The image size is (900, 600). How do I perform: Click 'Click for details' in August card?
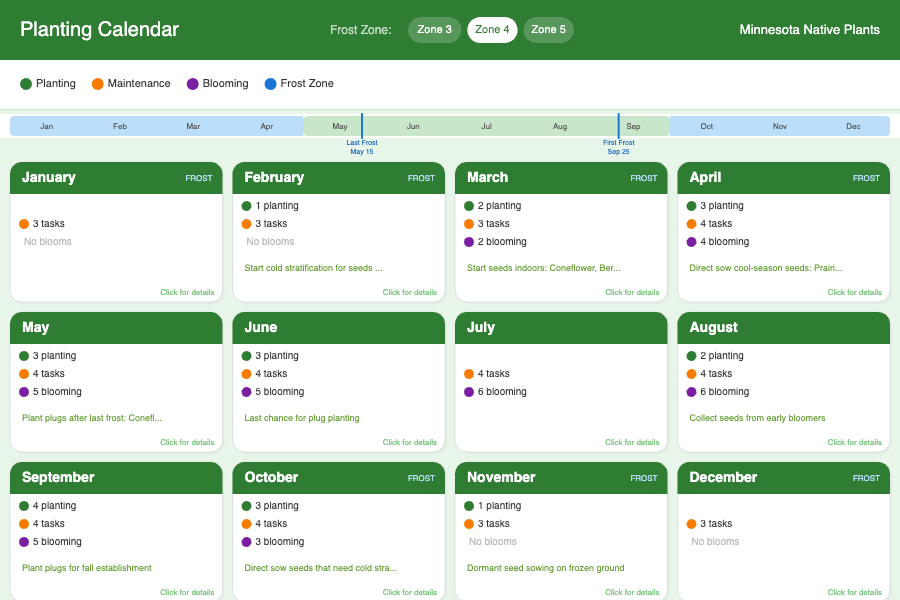(855, 442)
